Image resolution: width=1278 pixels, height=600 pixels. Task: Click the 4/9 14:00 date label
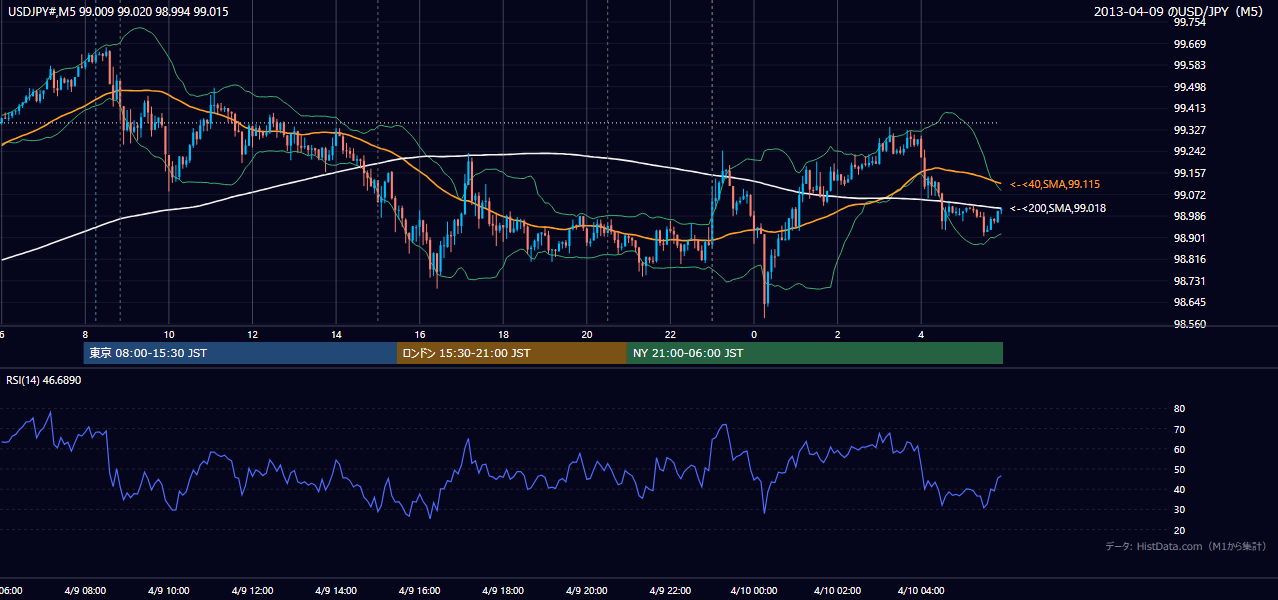tap(336, 591)
